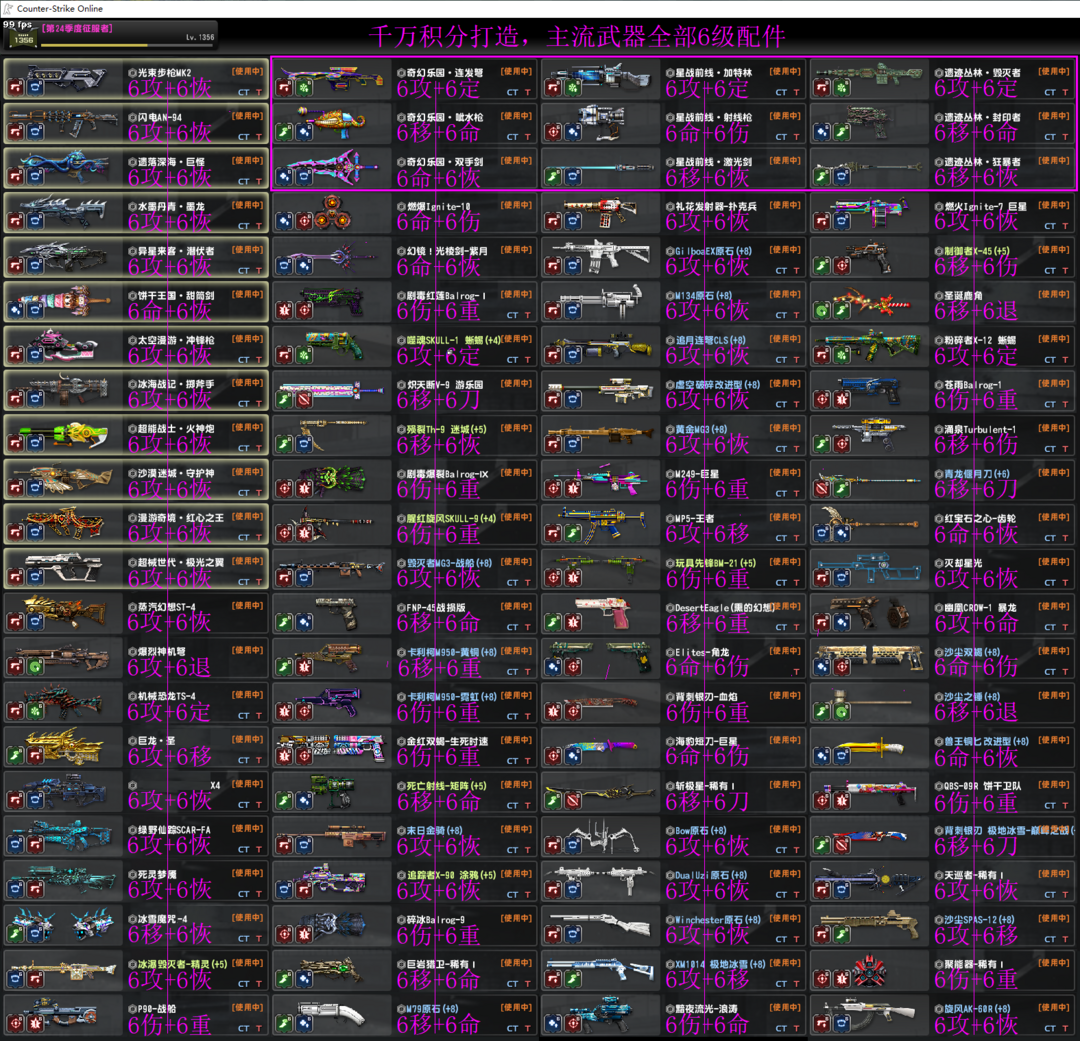Click green boot icon on 星战前线·激光剑
Viewport: 1080px width, 1041px height.
click(x=553, y=177)
